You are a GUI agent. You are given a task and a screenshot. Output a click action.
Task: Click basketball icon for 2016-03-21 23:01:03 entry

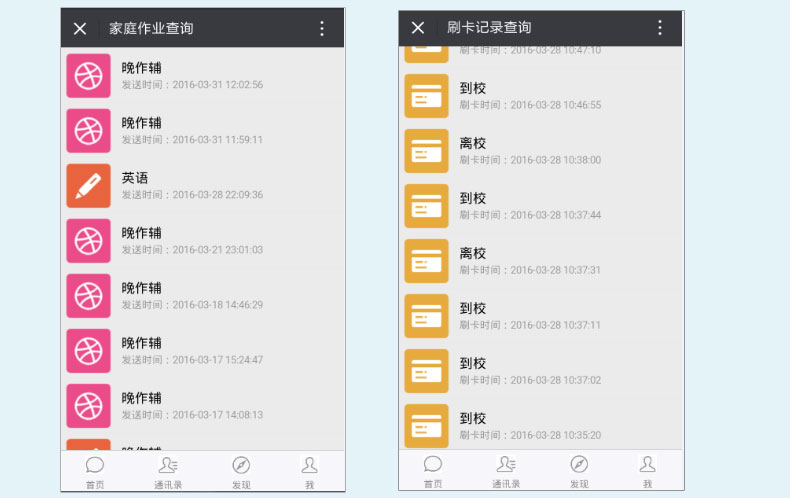[89, 240]
